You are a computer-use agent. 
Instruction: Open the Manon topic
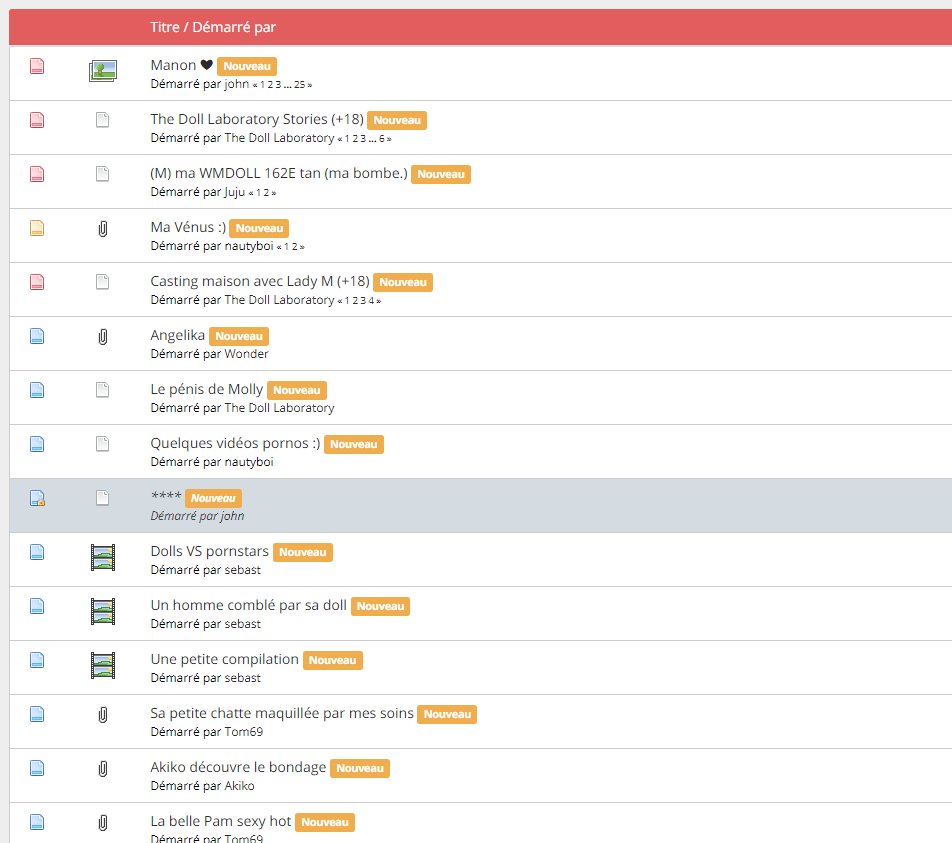173,65
